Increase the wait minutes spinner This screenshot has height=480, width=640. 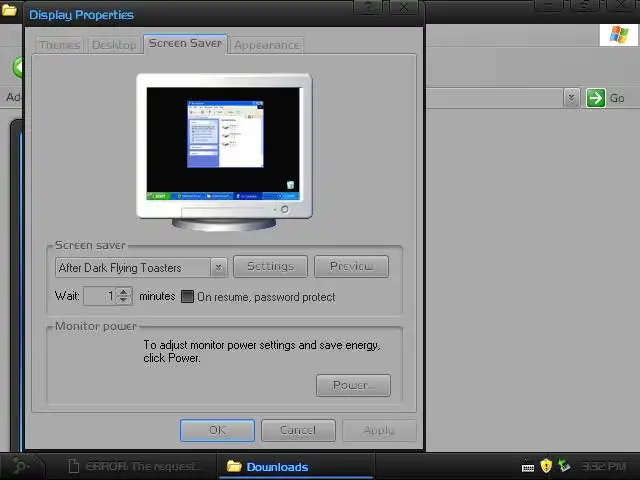pos(124,291)
